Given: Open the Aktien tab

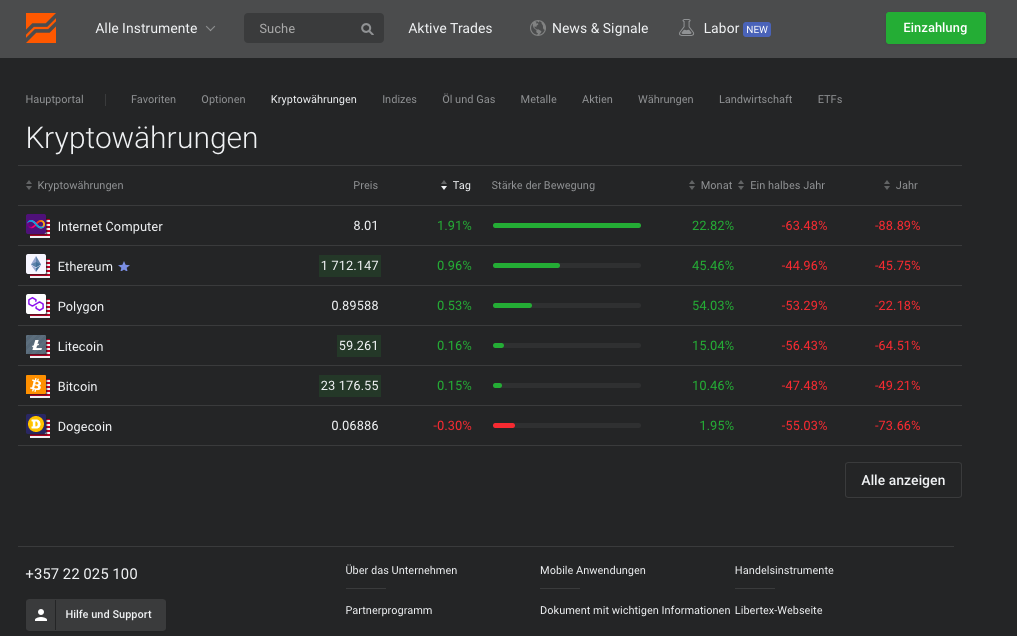Looking at the screenshot, I should click(x=597, y=99).
